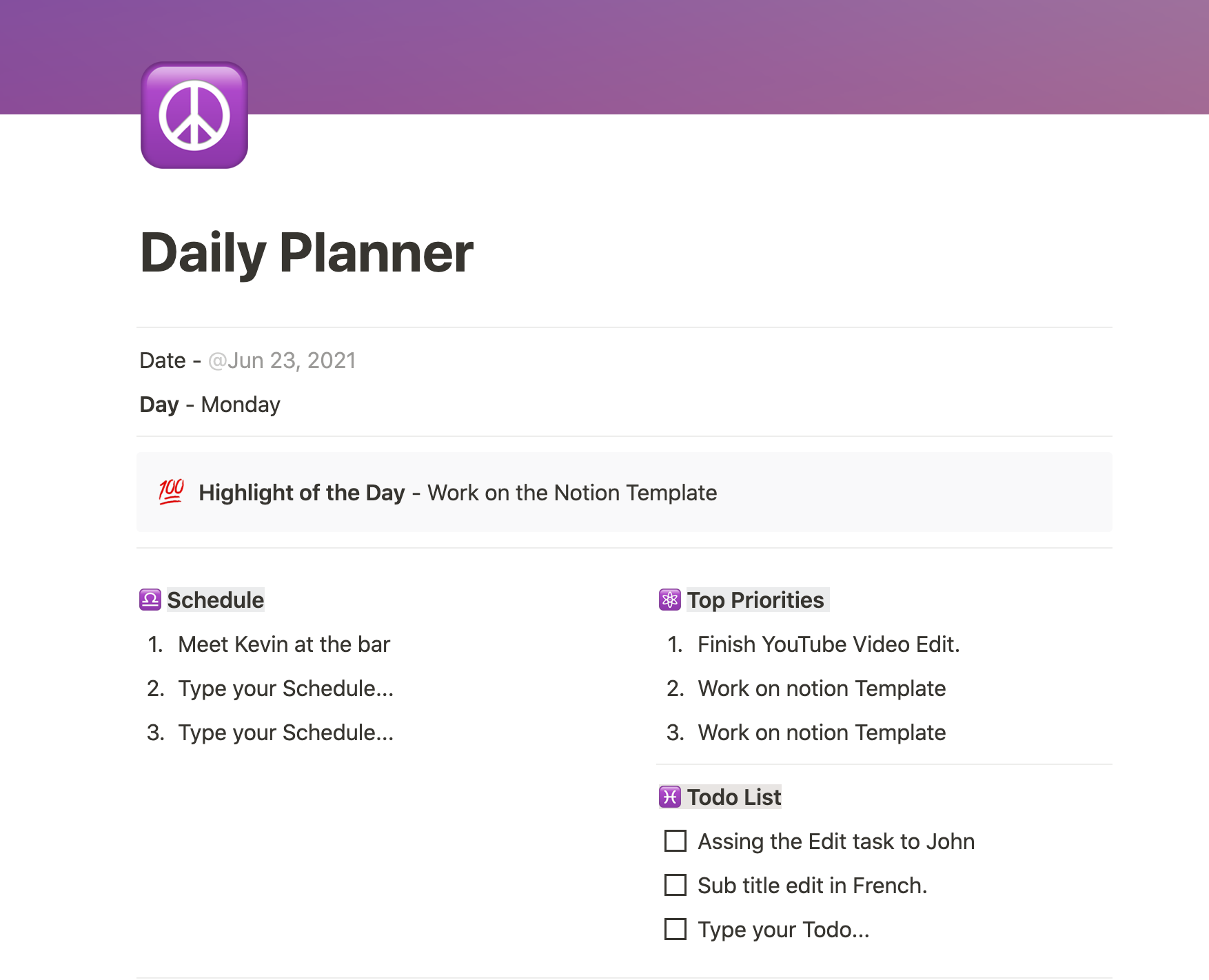The image size is (1209, 980).
Task: Check the Assing the Edit task to John checkbox
Action: point(674,841)
